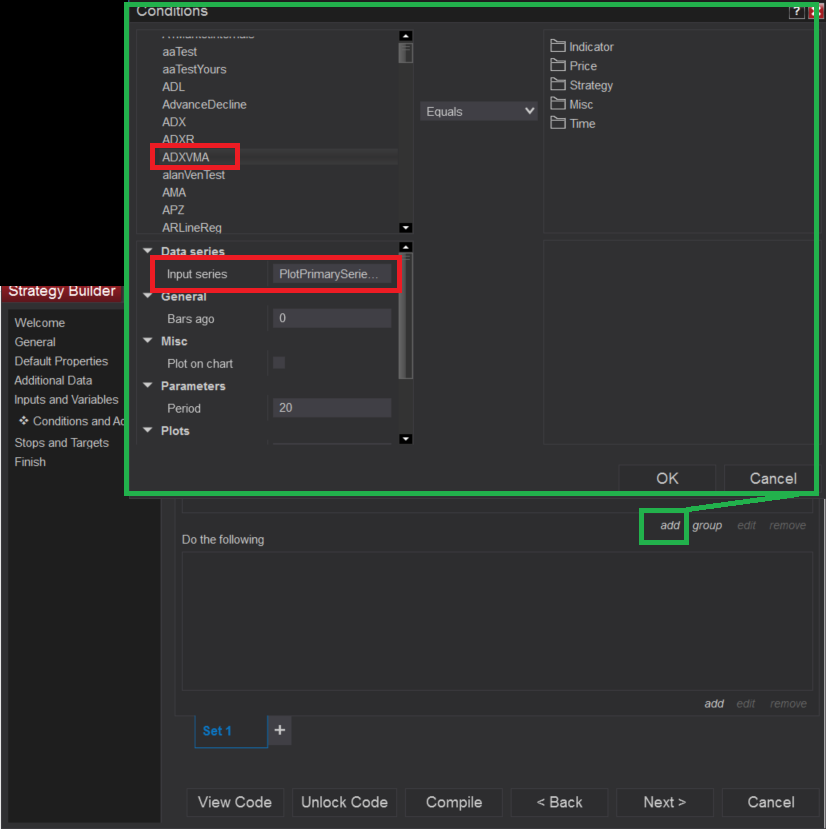Click the Unlock Code button
826x832 pixels.
[x=344, y=802]
